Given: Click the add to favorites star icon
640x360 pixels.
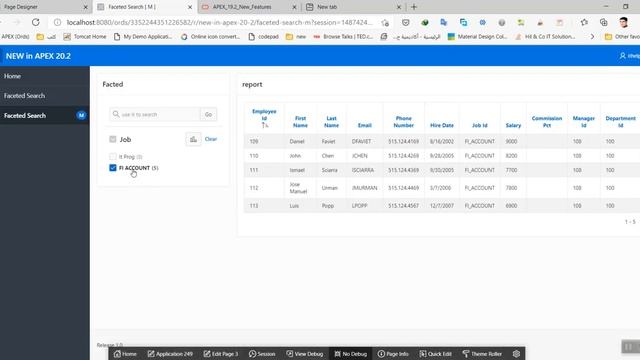Looking at the screenshot, I should tap(385, 22).
